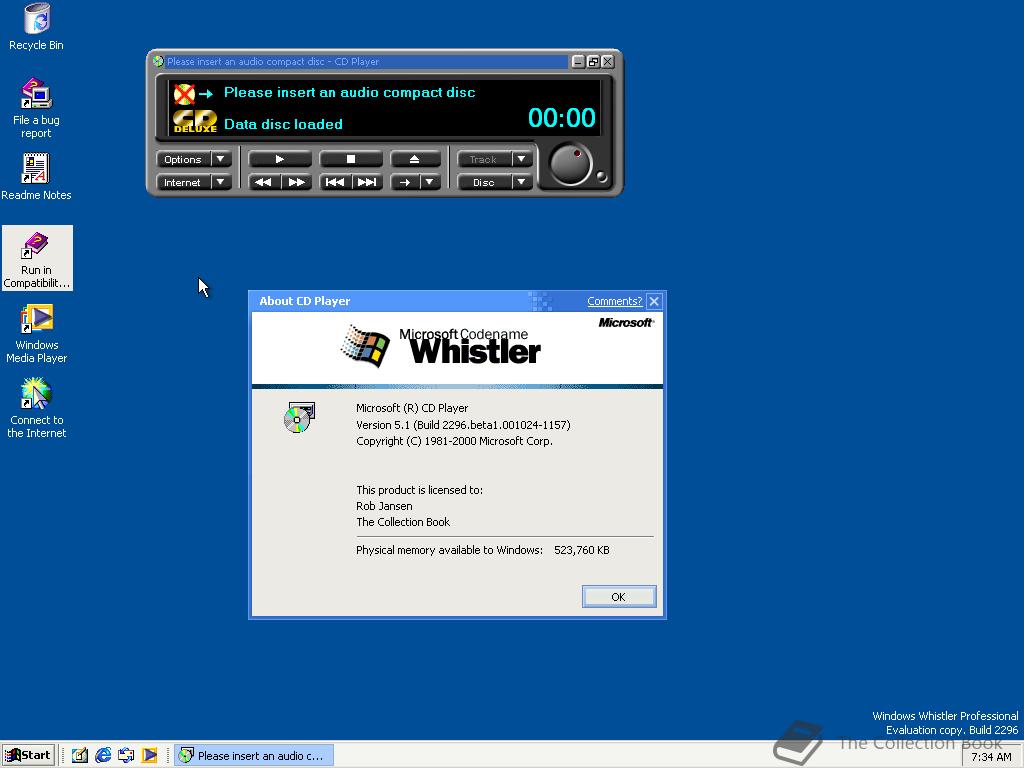Select the File a bug report icon

36,108
